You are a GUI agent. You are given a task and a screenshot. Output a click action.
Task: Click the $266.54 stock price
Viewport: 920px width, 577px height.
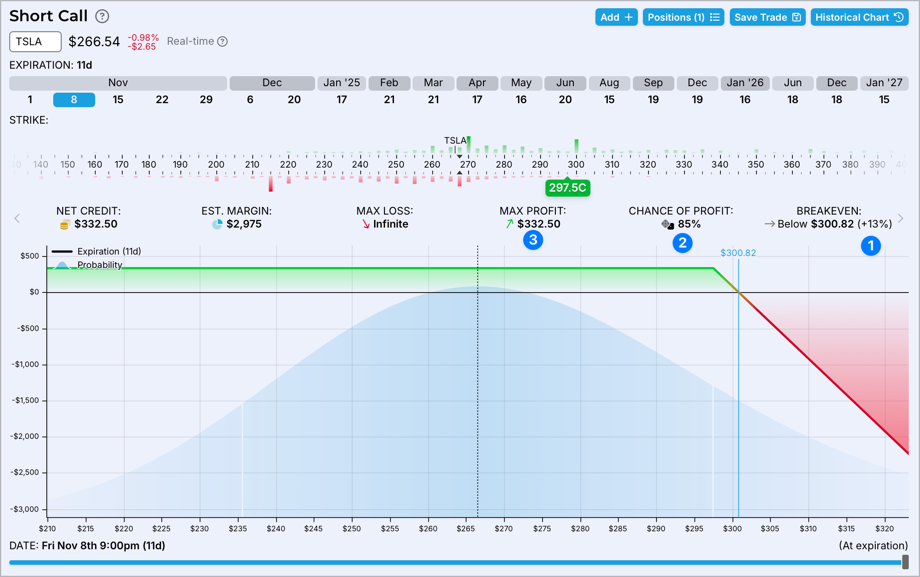(94, 42)
